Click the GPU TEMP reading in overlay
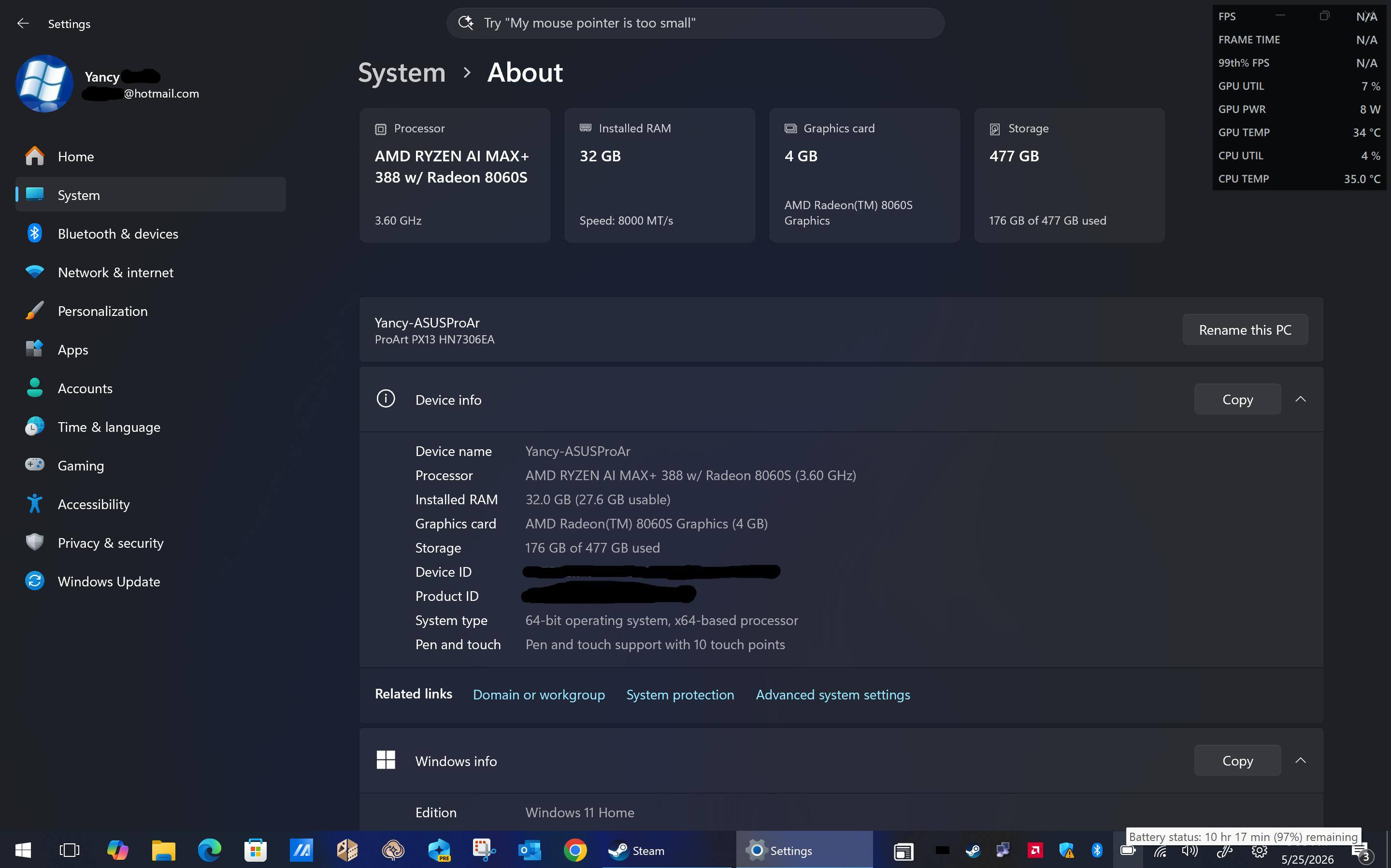This screenshot has height=868, width=1391. pos(1366,133)
